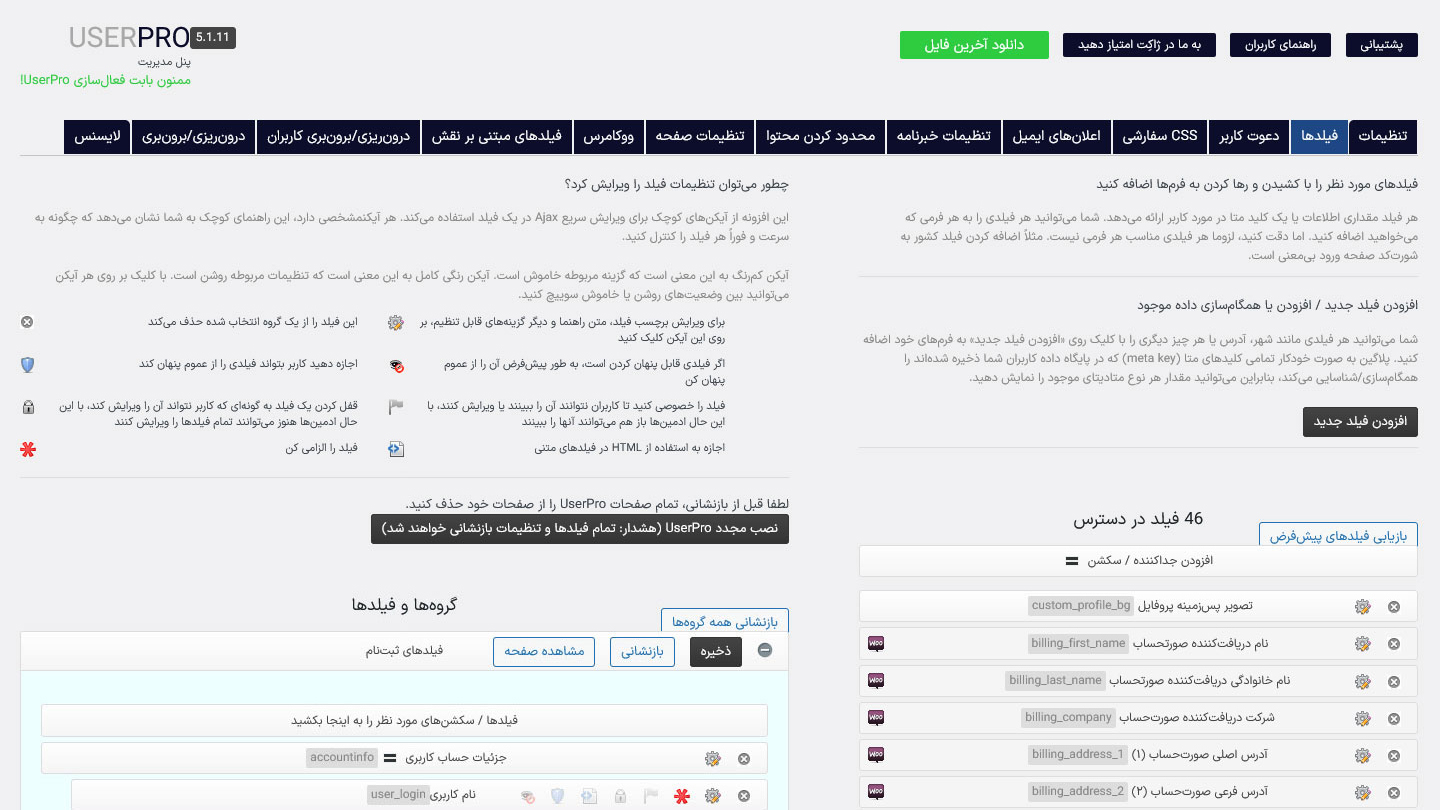Click بازیابی فیلدهای پیش‌فرض button
Viewport: 1440px width, 810px height.
click(1338, 536)
